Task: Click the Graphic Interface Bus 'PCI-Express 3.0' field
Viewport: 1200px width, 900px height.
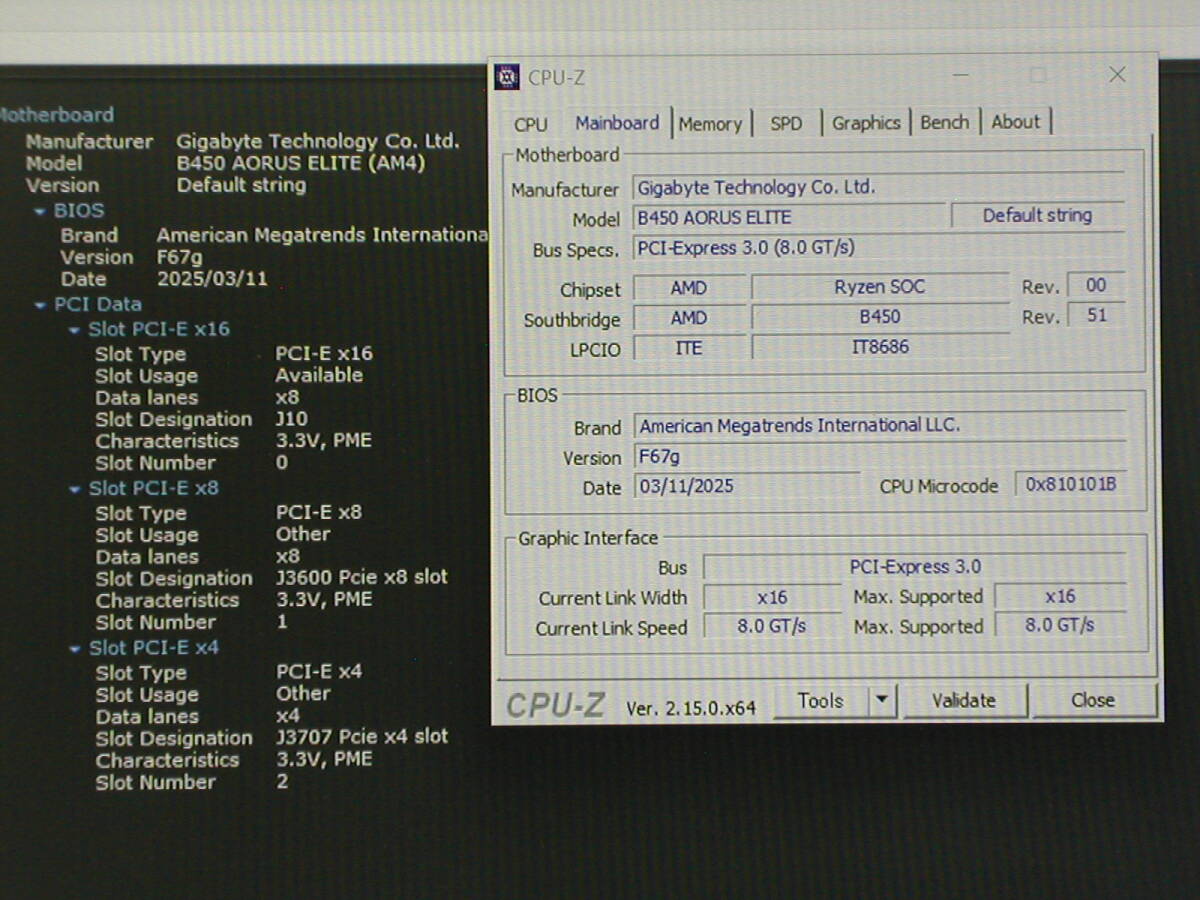Action: coord(915,567)
